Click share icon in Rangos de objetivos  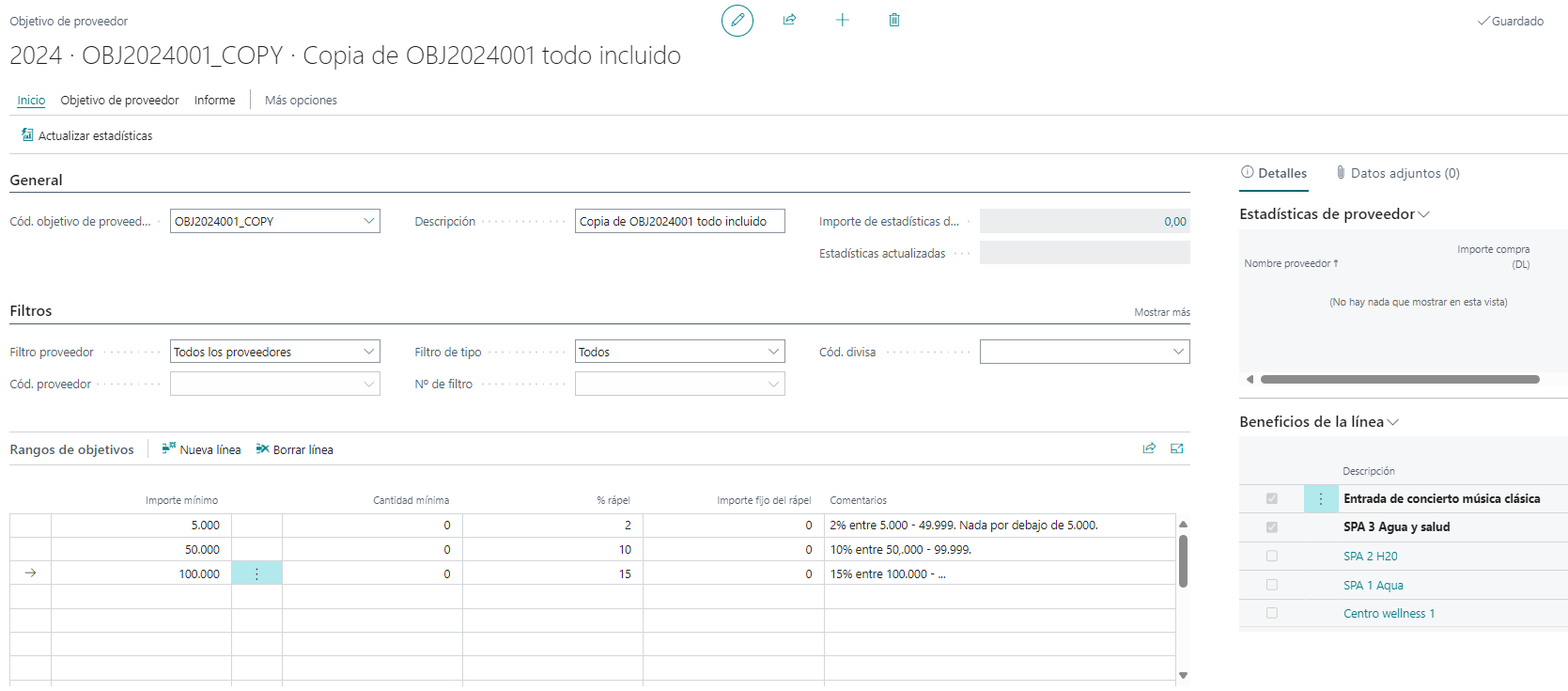click(1149, 448)
